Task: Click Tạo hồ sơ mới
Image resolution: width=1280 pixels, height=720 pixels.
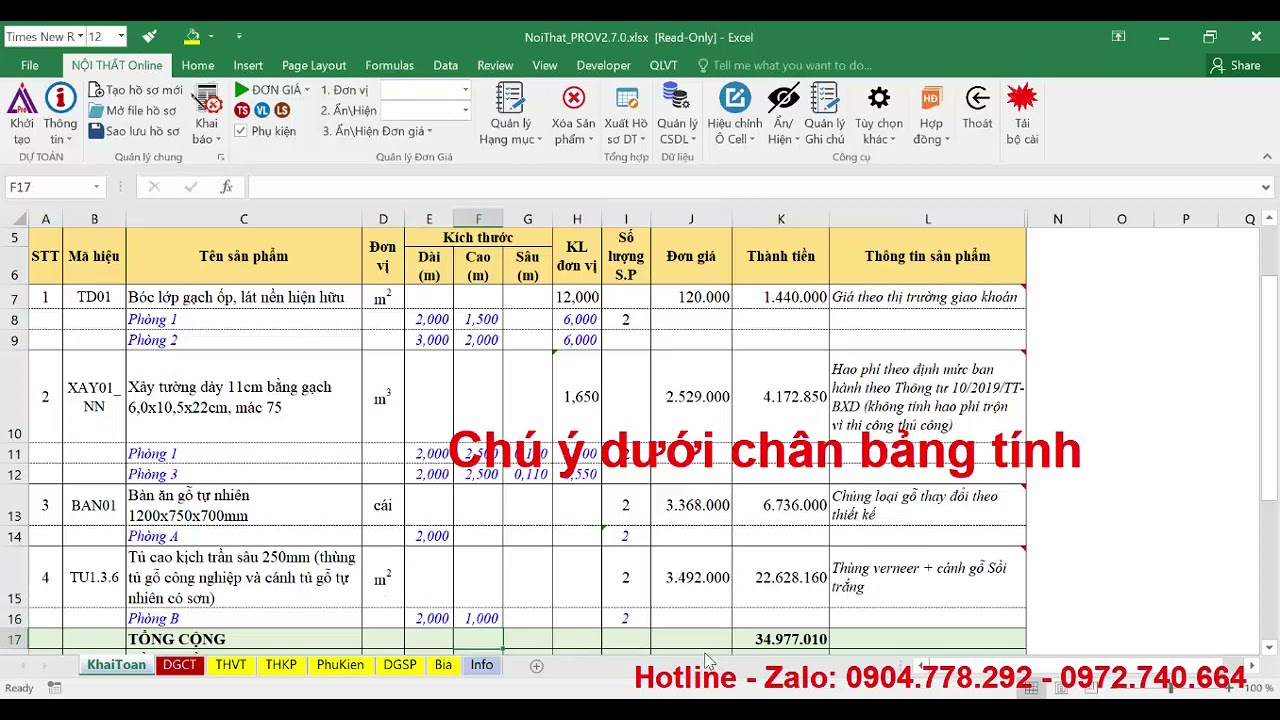Action: point(136,90)
